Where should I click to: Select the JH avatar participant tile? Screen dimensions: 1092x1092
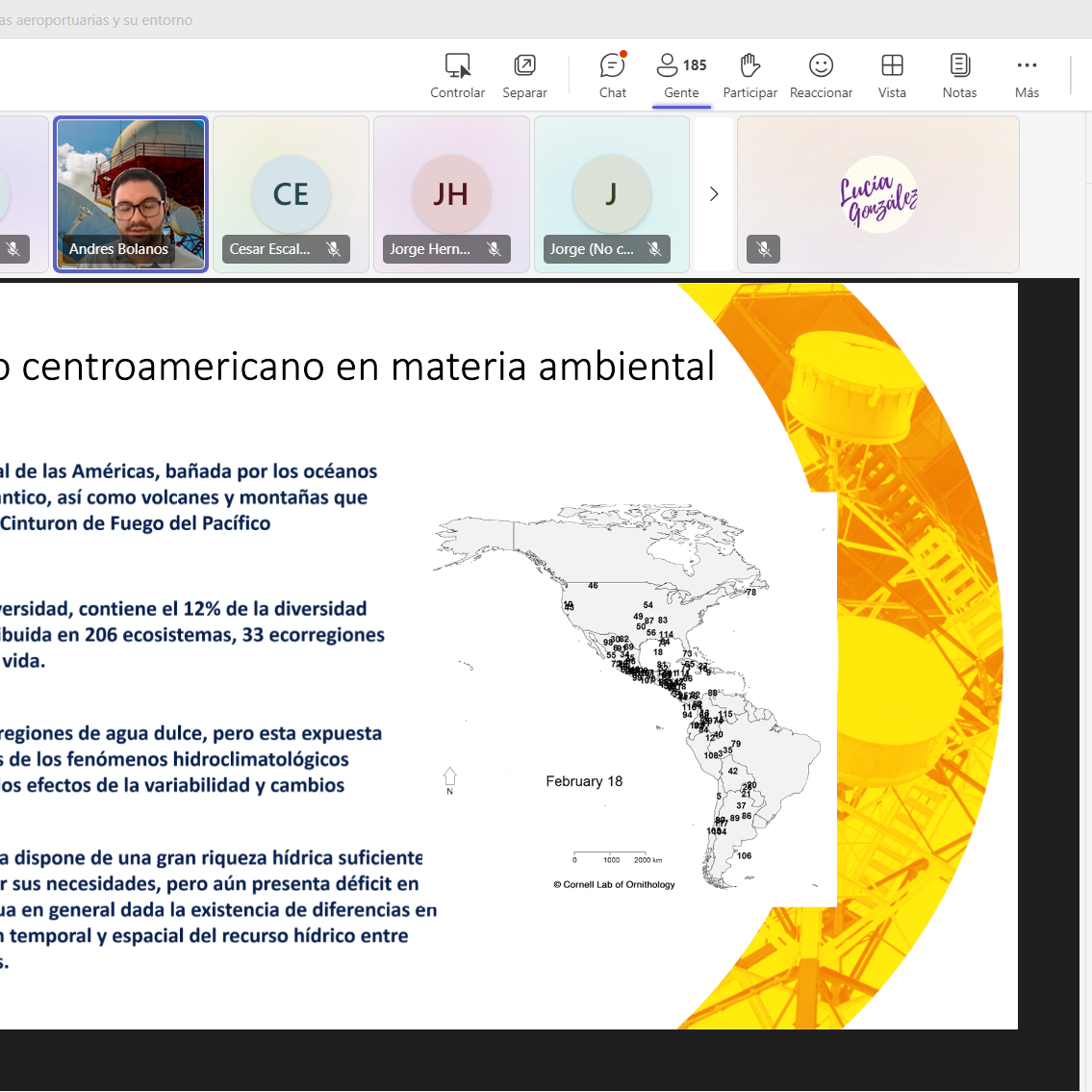[x=451, y=193]
